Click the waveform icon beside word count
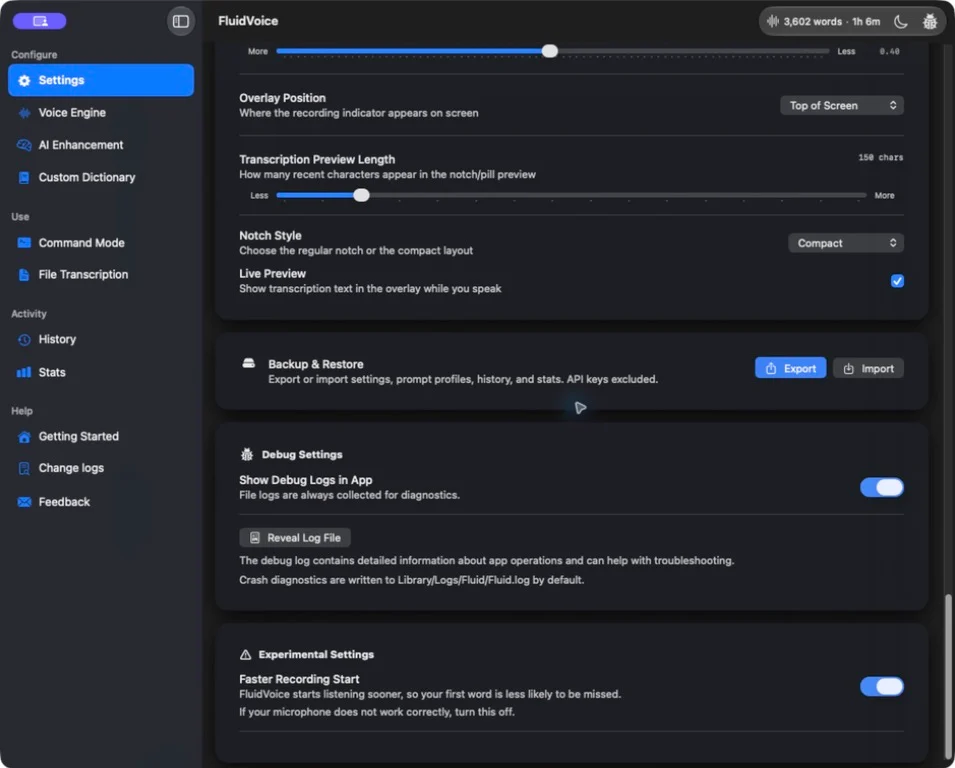 (773, 21)
